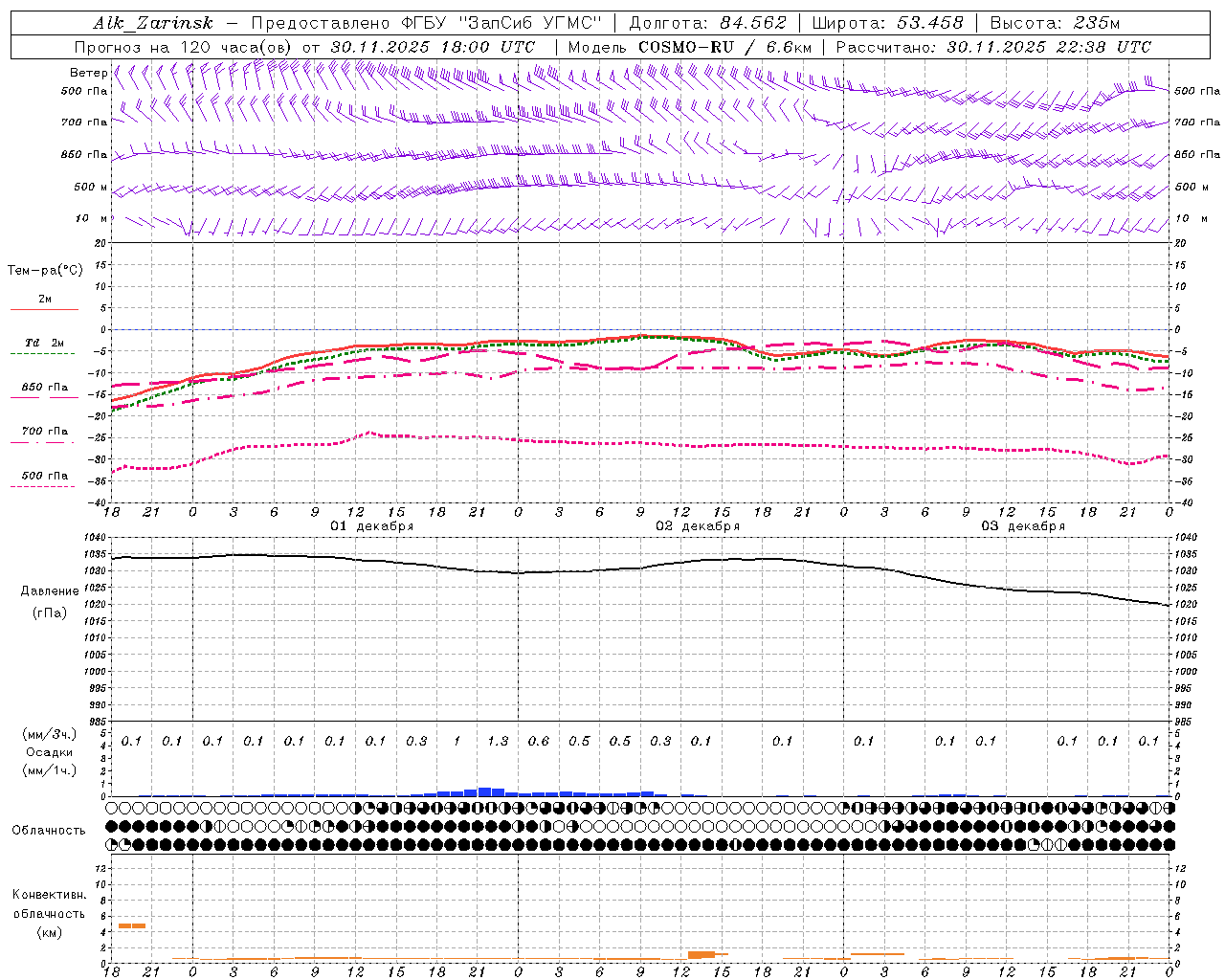Viewport: 1225px width, 980px height.
Task: Select the longitude value Долгота: 84.562
Action: click(706, 23)
